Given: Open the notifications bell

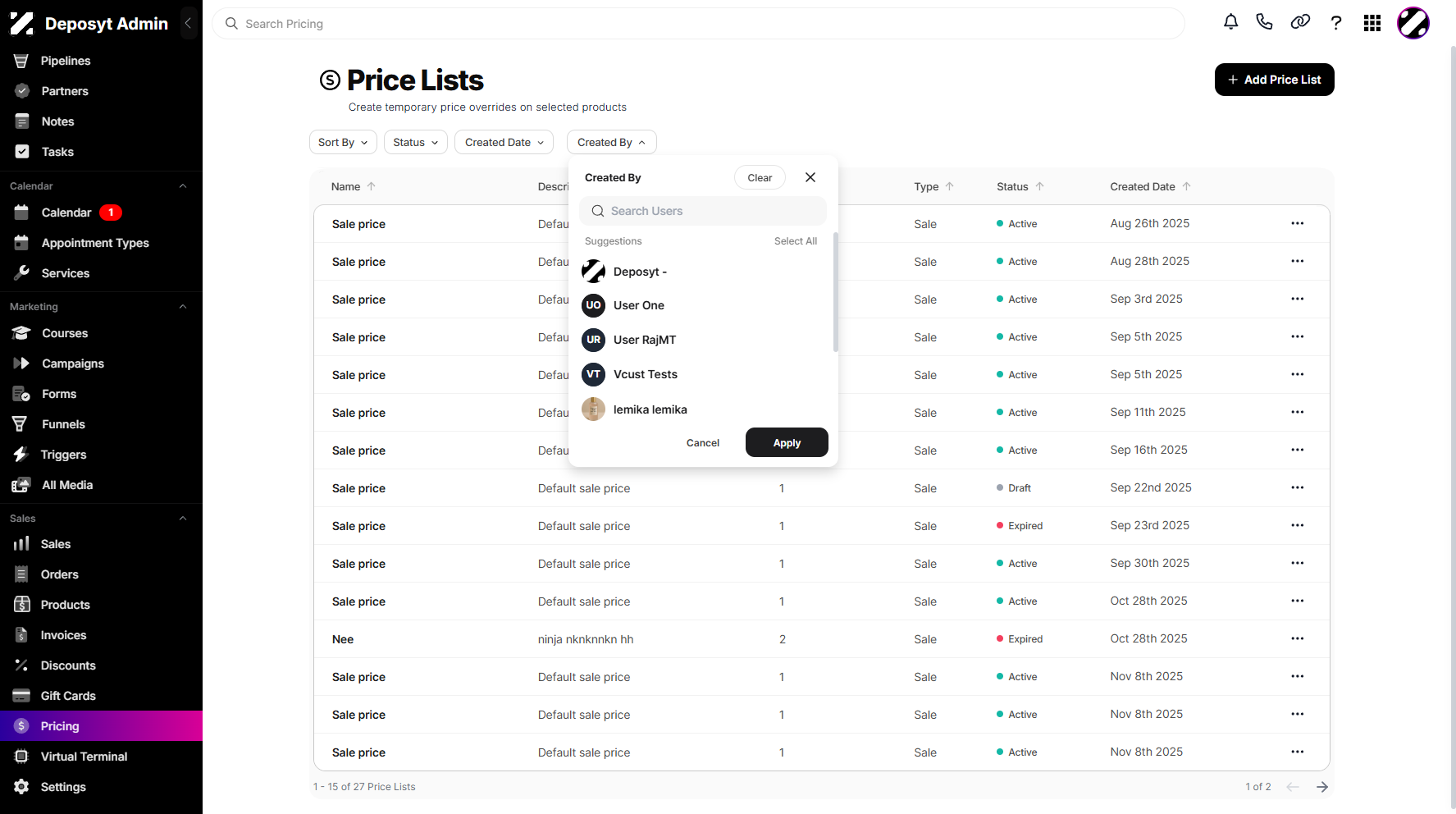Looking at the screenshot, I should click(x=1230, y=22).
